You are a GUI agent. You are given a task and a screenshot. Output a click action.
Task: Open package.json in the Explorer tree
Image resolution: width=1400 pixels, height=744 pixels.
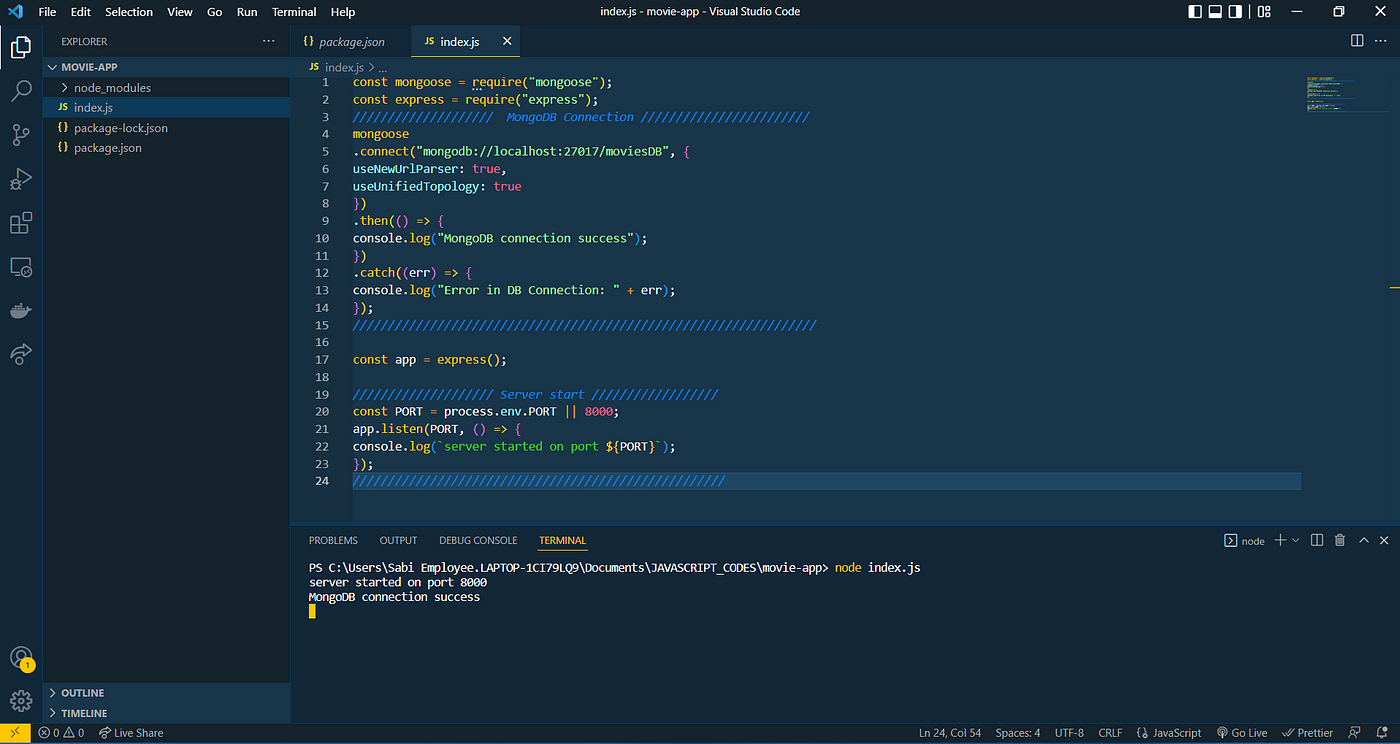coord(166,148)
